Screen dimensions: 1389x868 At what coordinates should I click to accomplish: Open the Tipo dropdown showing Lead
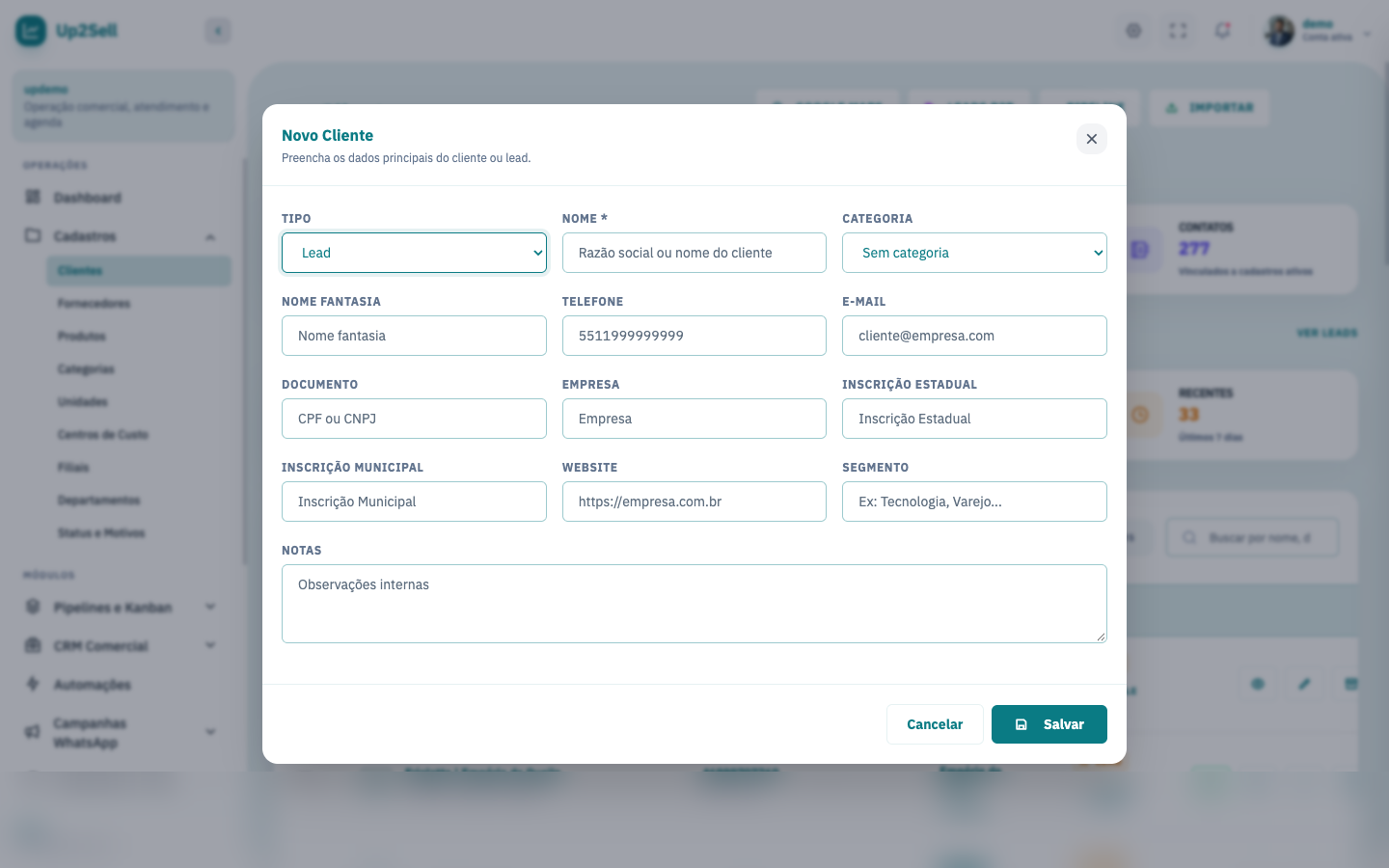[414, 253]
